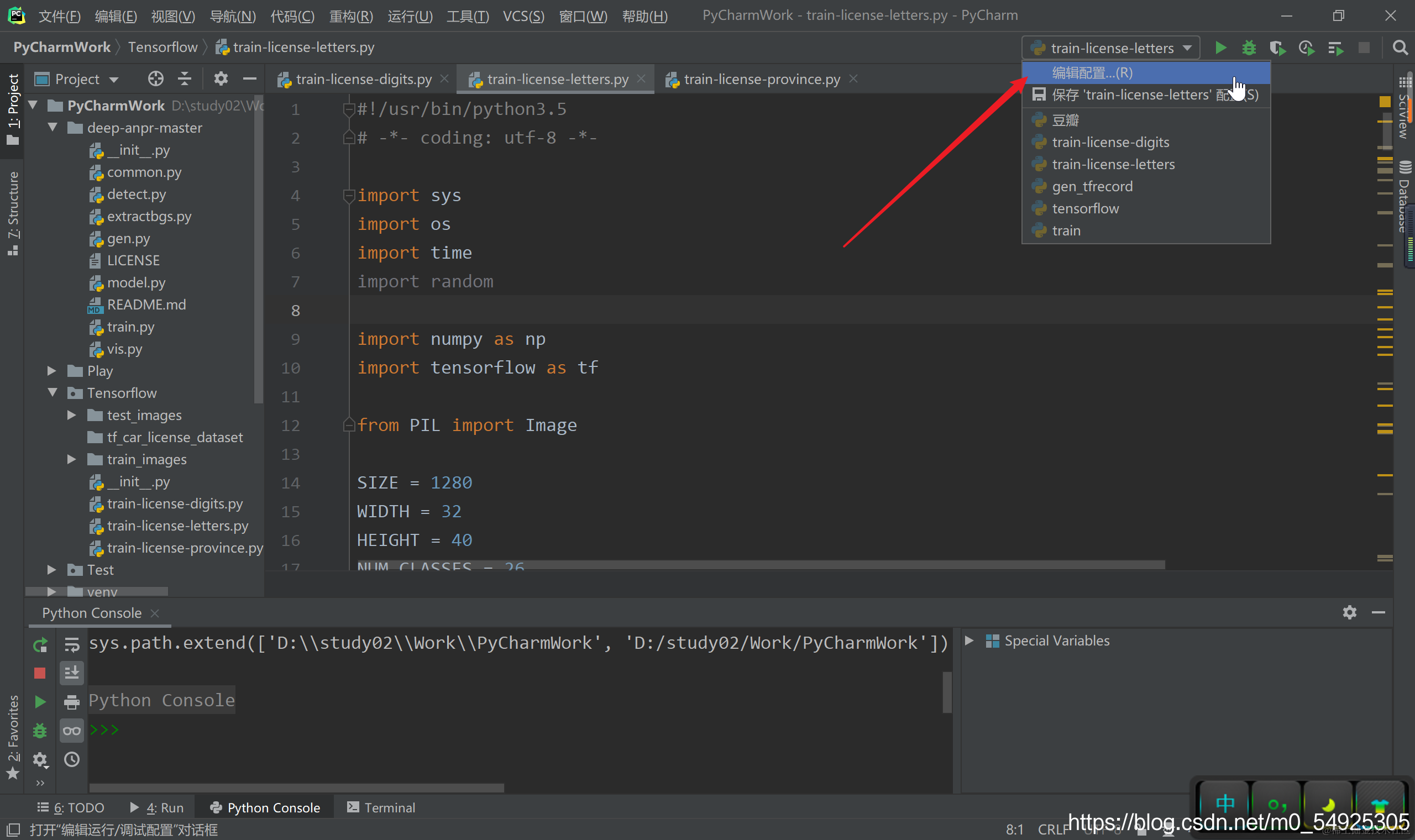Choose gen_tfrecord run configuration
The width and height of the screenshot is (1415, 840).
click(1092, 186)
